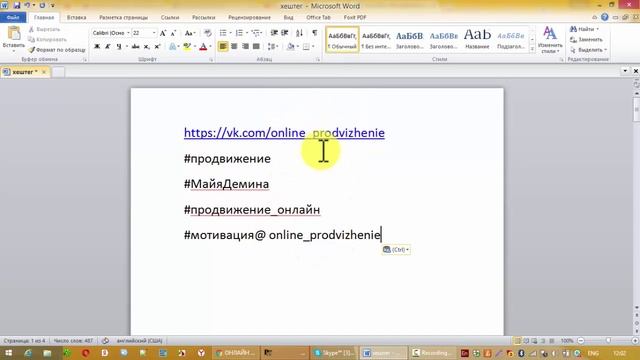640x360 pixels.
Task: Toggle underline (Ч) formatting
Action: [x=119, y=47]
